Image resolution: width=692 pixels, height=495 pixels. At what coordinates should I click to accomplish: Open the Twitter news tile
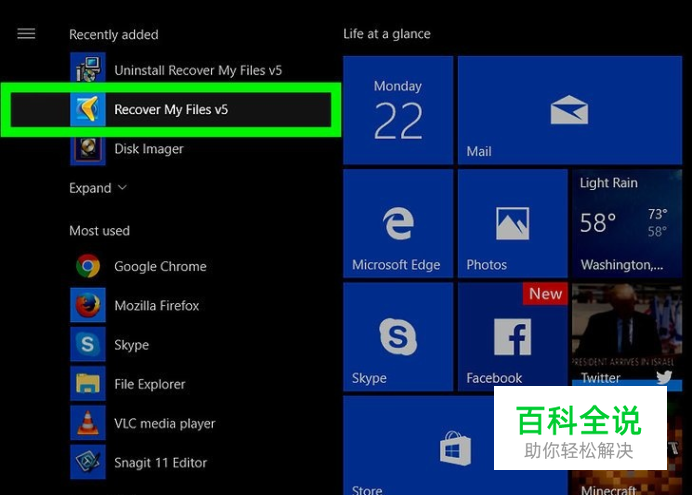pos(627,335)
